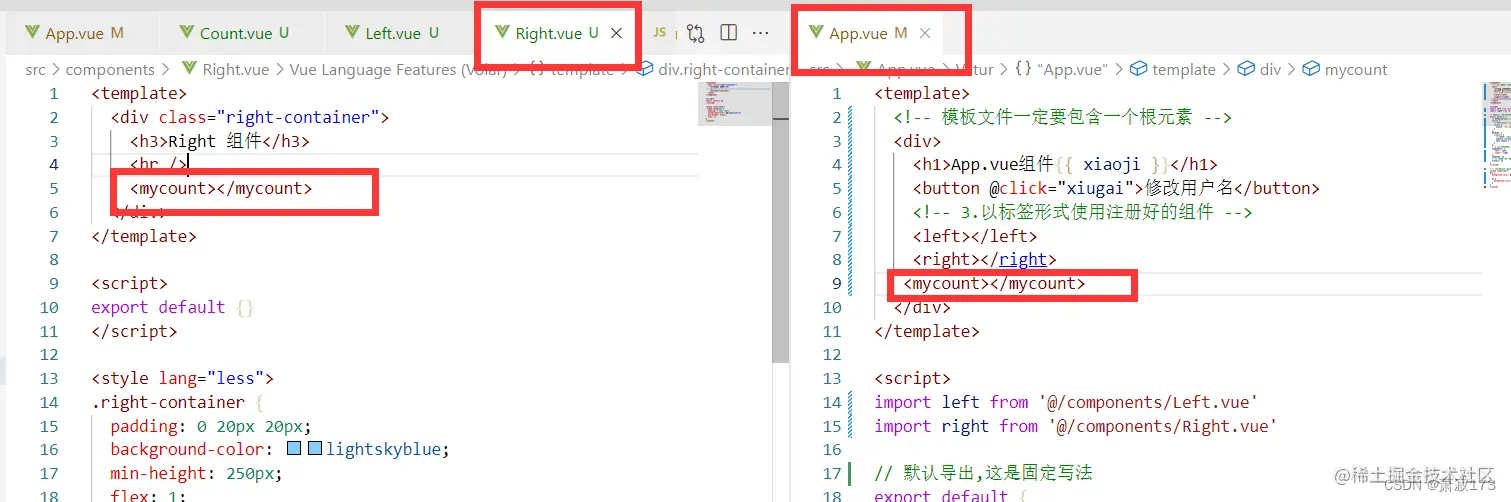The width and height of the screenshot is (1511, 502).
Task: Open the 'div' breadcrumb in right pane
Action: pos(1270,70)
